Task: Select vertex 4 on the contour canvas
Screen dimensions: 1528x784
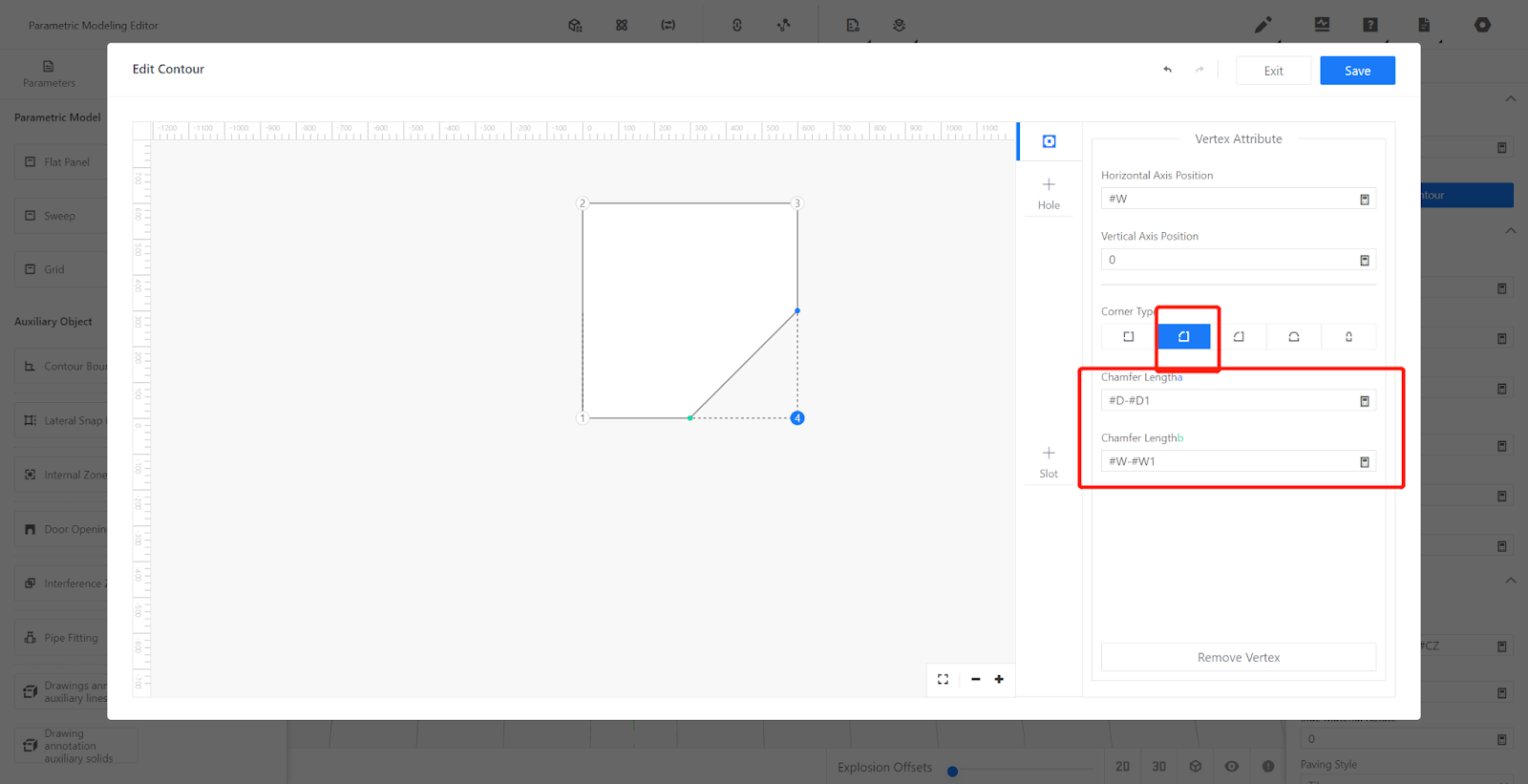Action: 797,418
